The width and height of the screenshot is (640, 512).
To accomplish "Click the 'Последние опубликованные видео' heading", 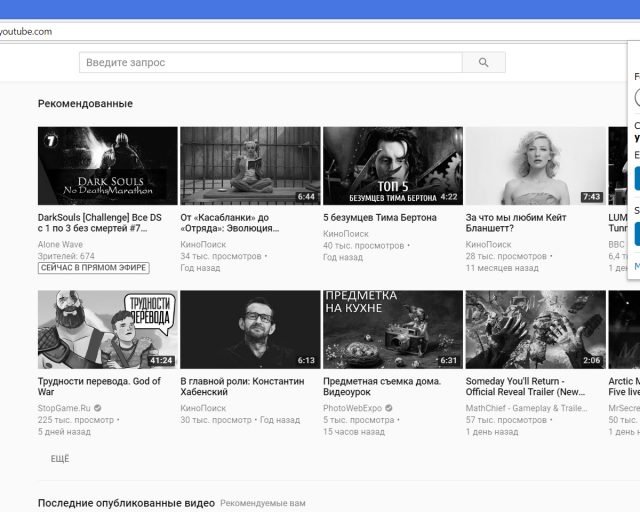I will pyautogui.click(x=126, y=503).
